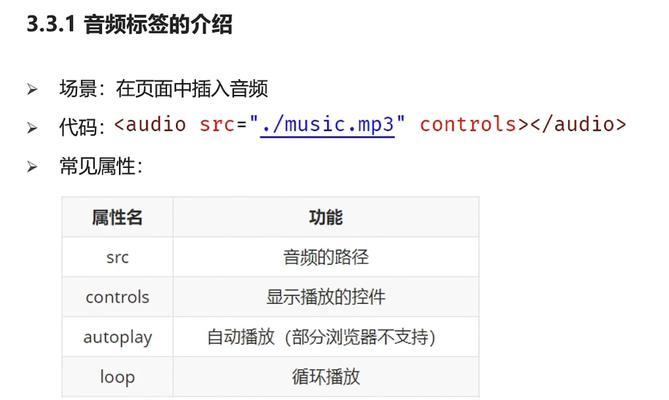This screenshot has height=400, width=669.
Task: Click the arrow bullet beside 代码
Action: (32, 128)
